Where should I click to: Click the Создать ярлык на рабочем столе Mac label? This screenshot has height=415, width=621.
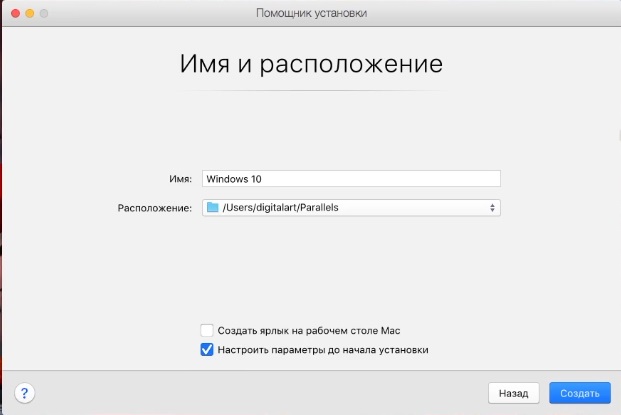(x=309, y=330)
